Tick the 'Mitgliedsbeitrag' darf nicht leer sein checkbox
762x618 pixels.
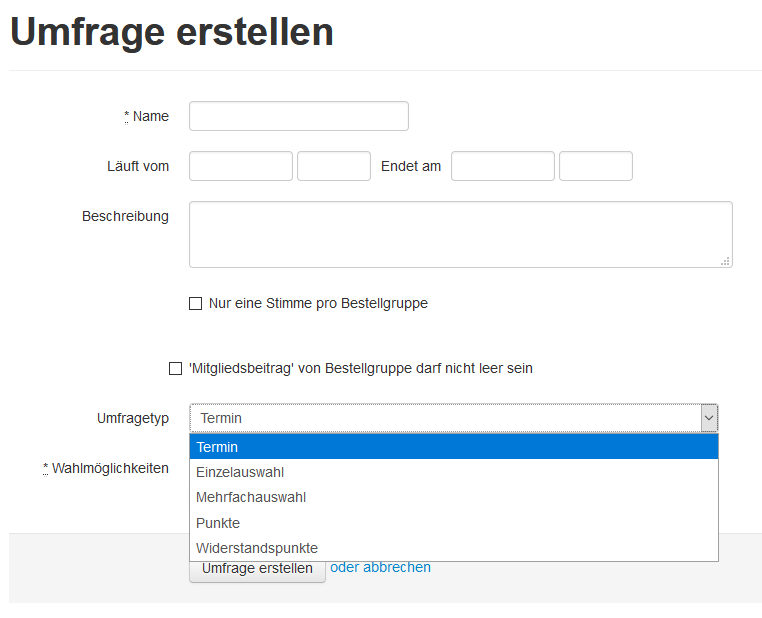click(176, 369)
